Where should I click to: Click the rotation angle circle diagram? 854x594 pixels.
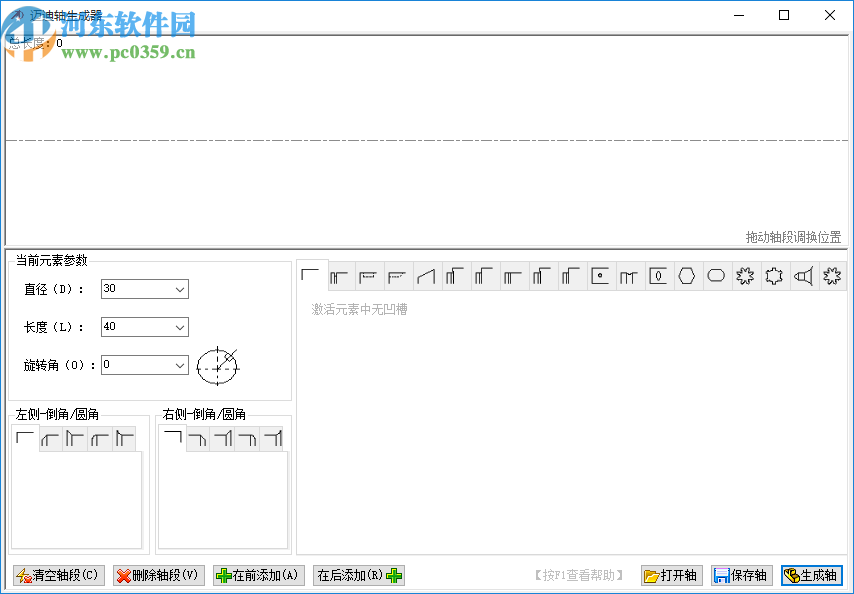tap(217, 366)
